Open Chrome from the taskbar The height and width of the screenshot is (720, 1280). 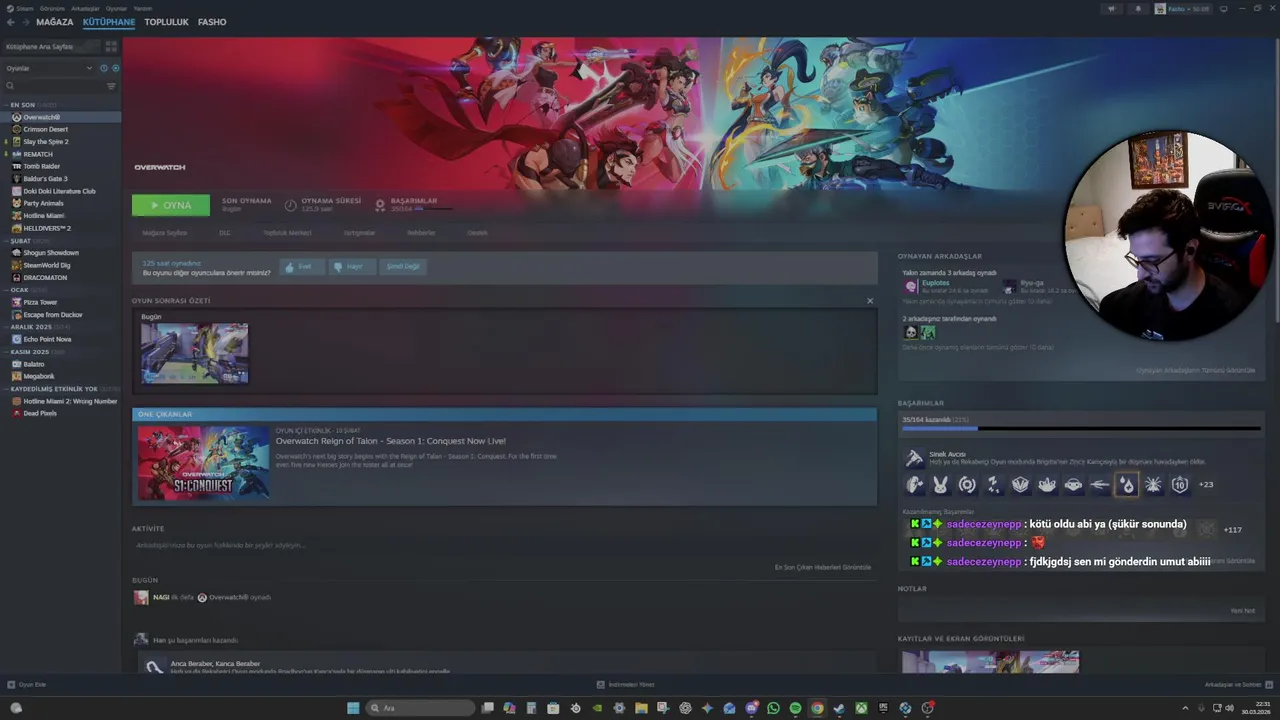(817, 708)
